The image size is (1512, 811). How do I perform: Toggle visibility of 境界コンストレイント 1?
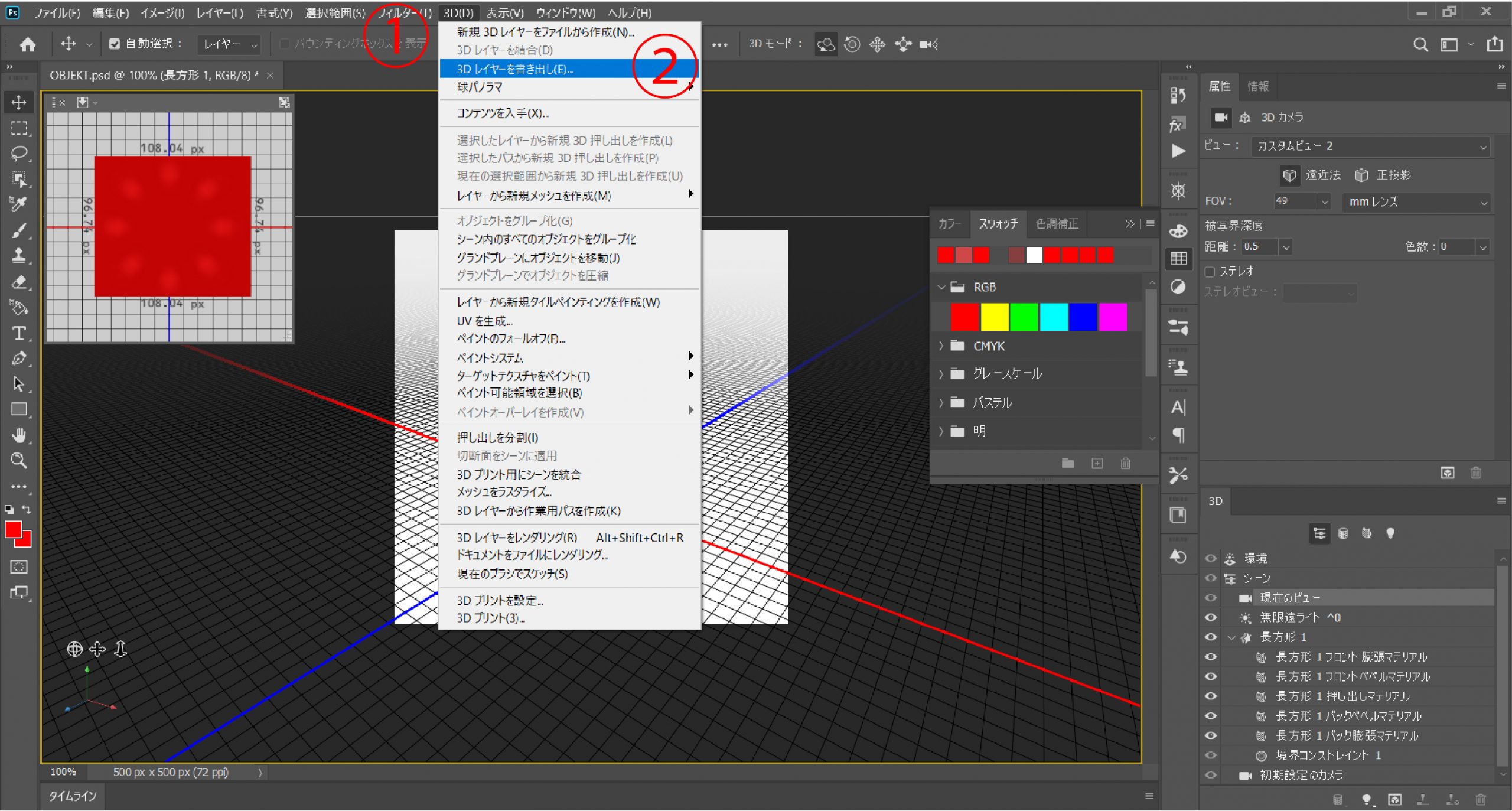click(x=1210, y=755)
